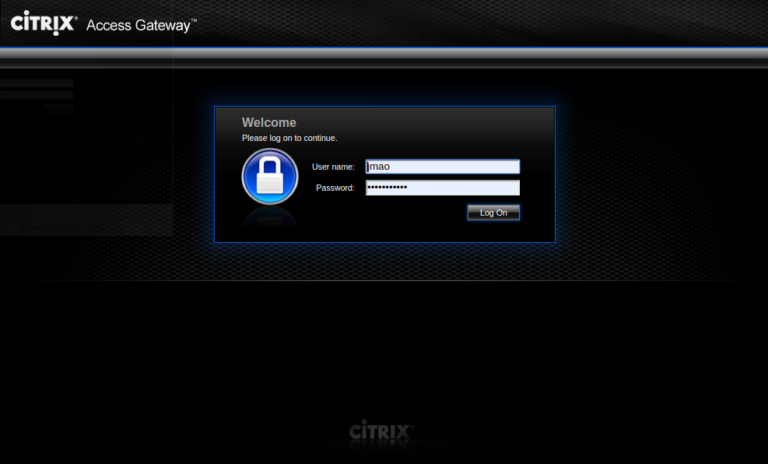The width and height of the screenshot is (768, 464).
Task: Toggle the faint Include Cursor checkbox
Action: [x=10, y=227]
